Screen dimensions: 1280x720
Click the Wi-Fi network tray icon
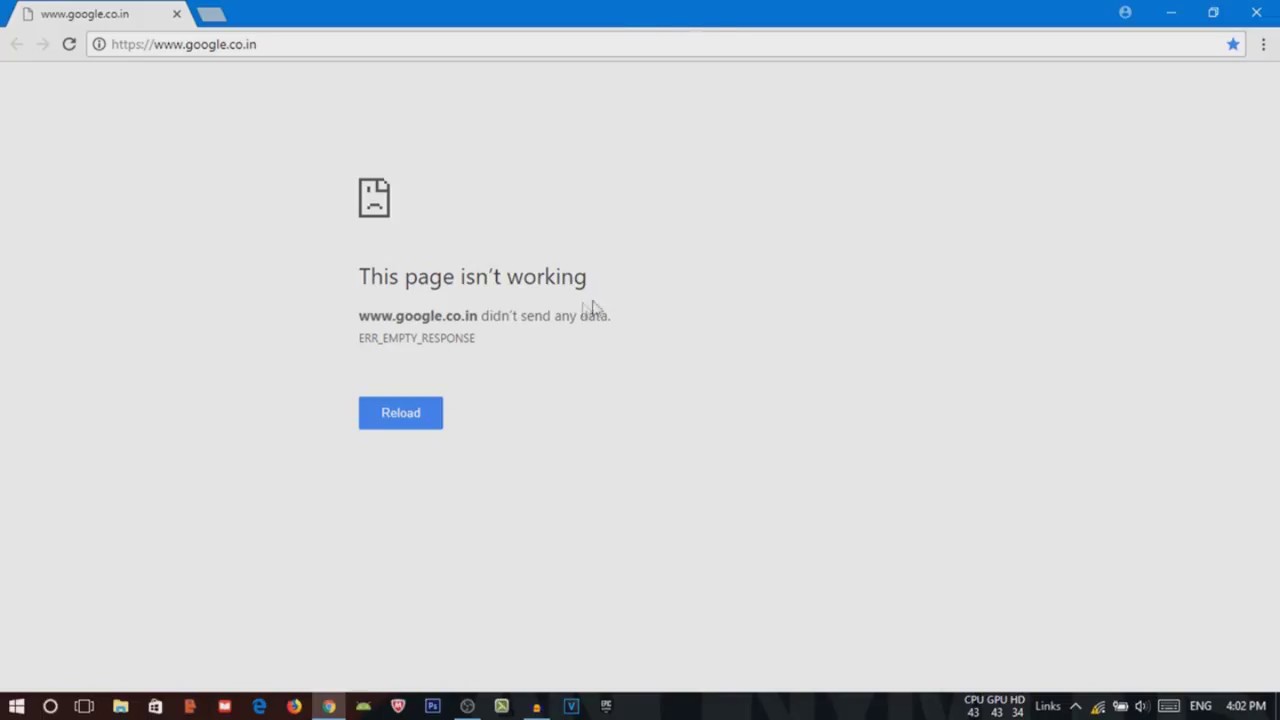1098,706
